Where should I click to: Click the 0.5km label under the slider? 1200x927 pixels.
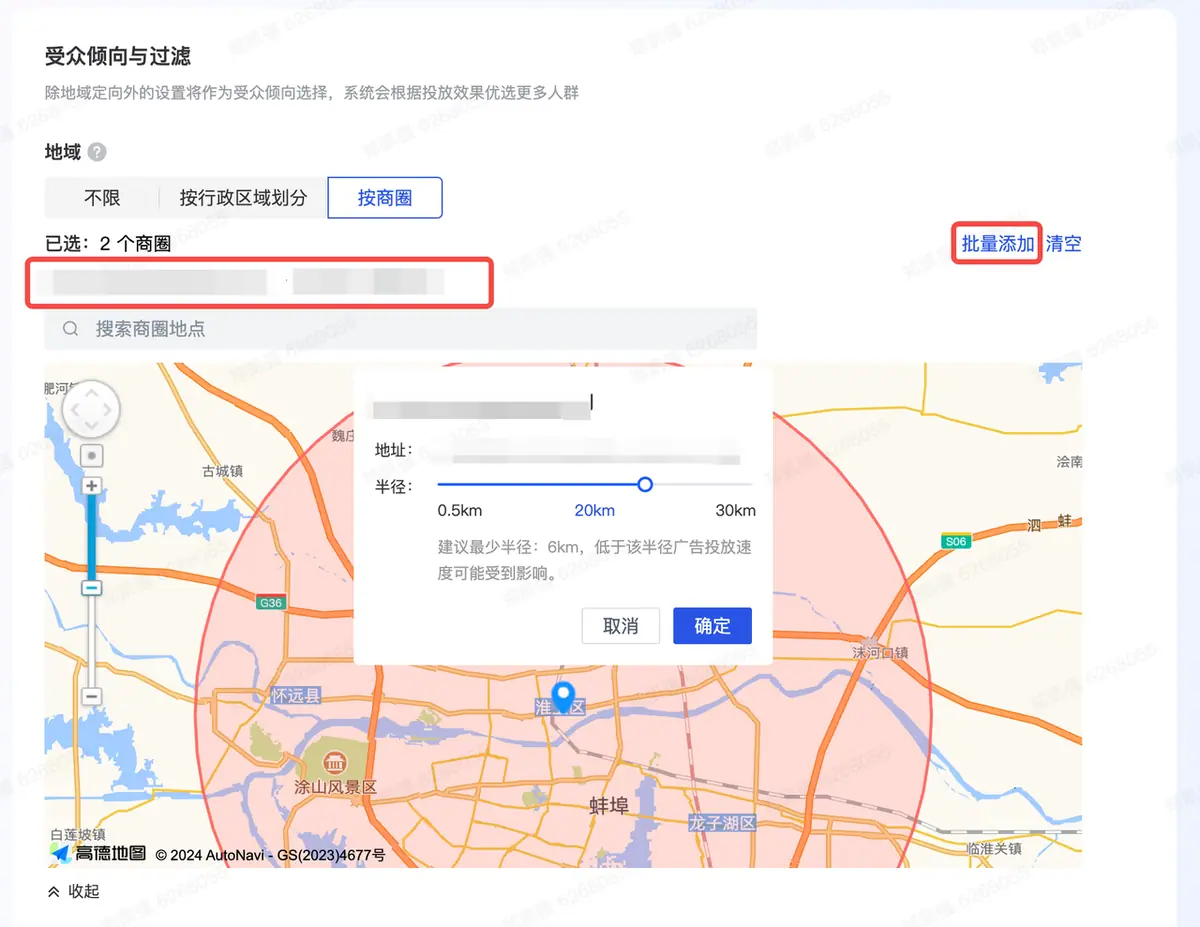[460, 511]
